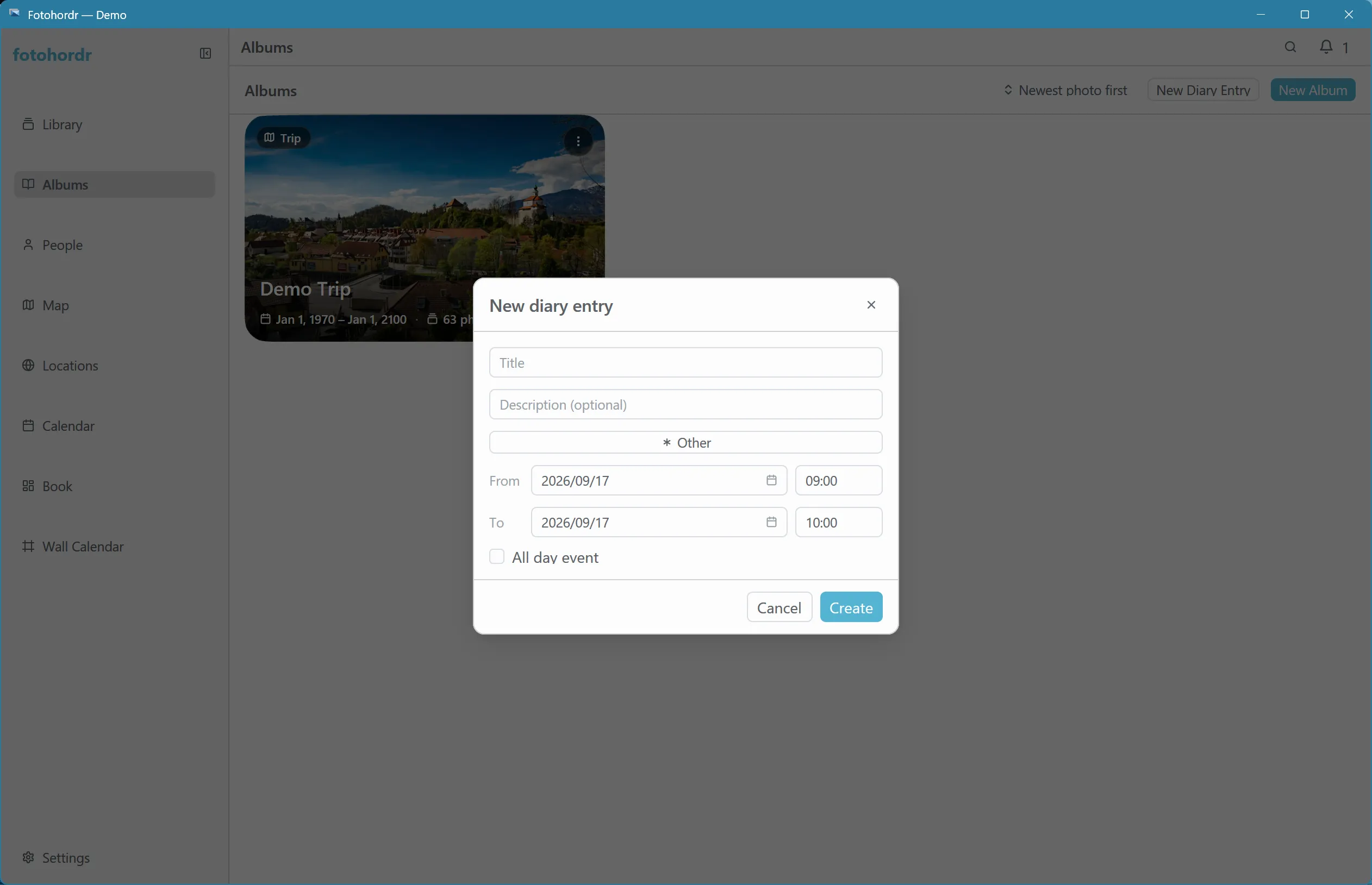Viewport: 1372px width, 885px height.
Task: Maximize the Fotohordr window
Action: 1305,14
